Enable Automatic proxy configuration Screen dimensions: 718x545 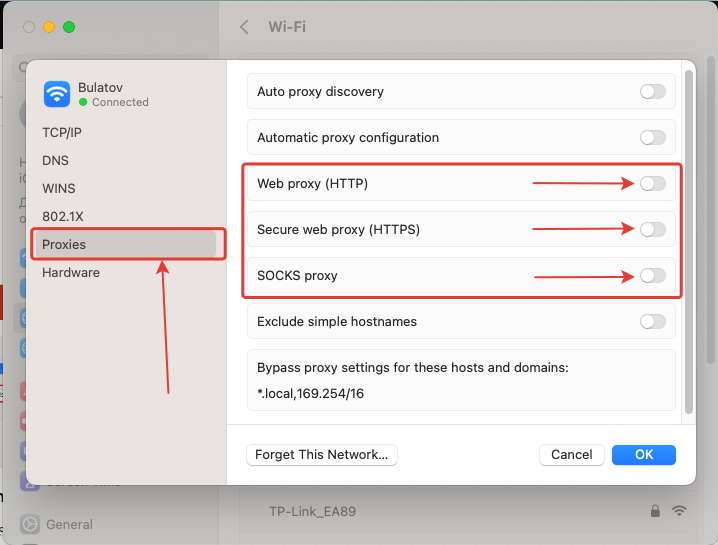(652, 138)
